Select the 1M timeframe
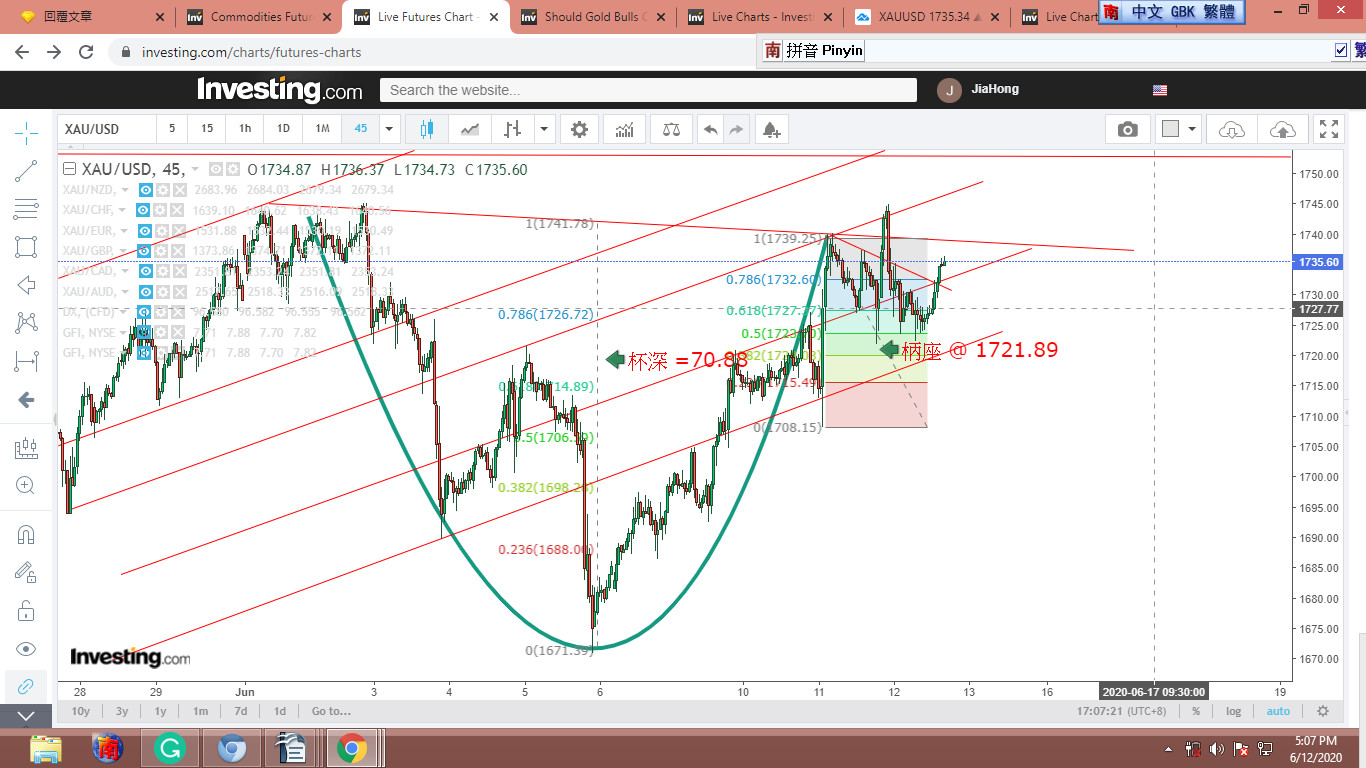Viewport: 1366px width, 768px height. pyautogui.click(x=322, y=129)
